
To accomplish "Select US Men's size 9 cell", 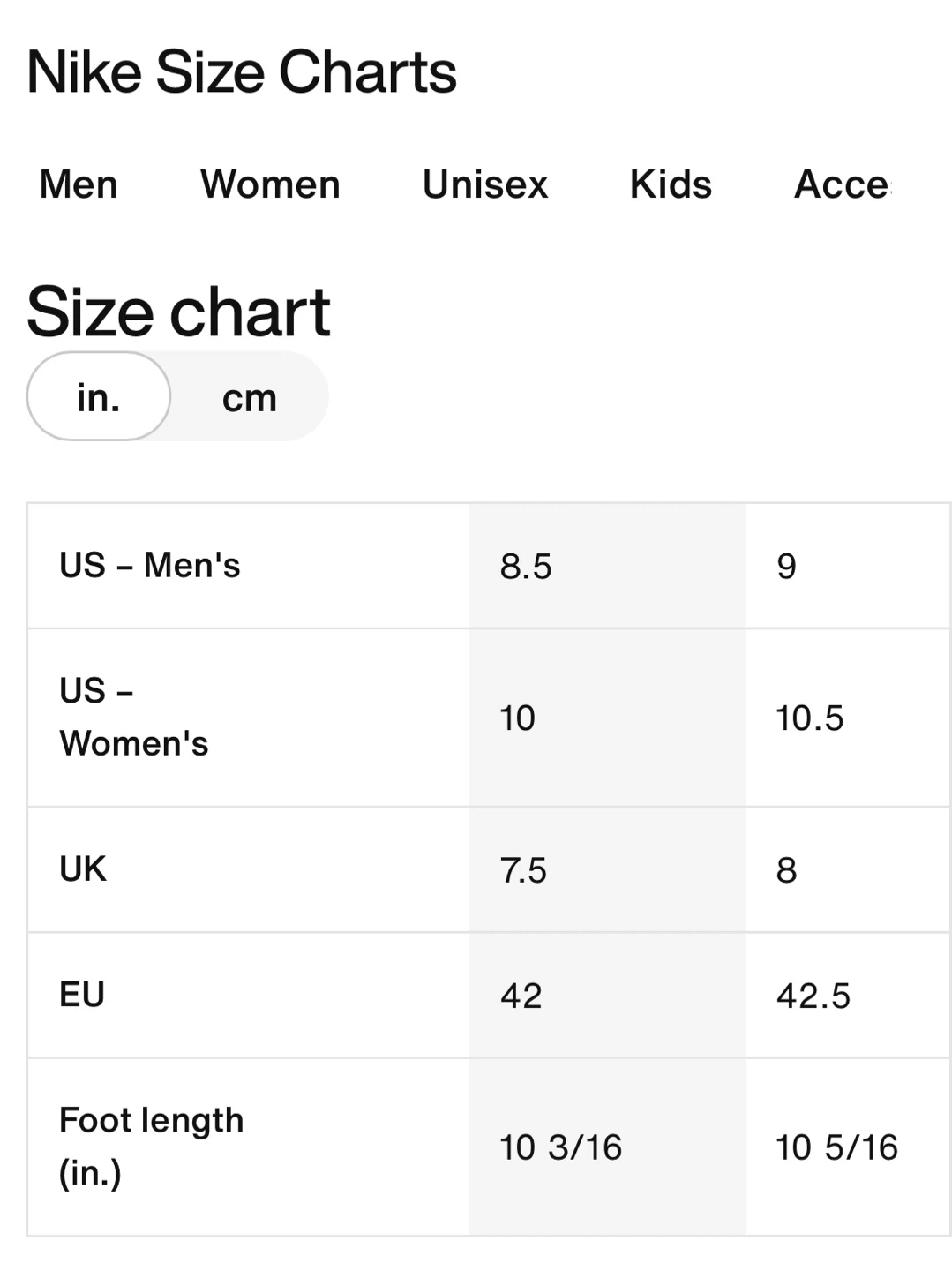I will pos(787,566).
